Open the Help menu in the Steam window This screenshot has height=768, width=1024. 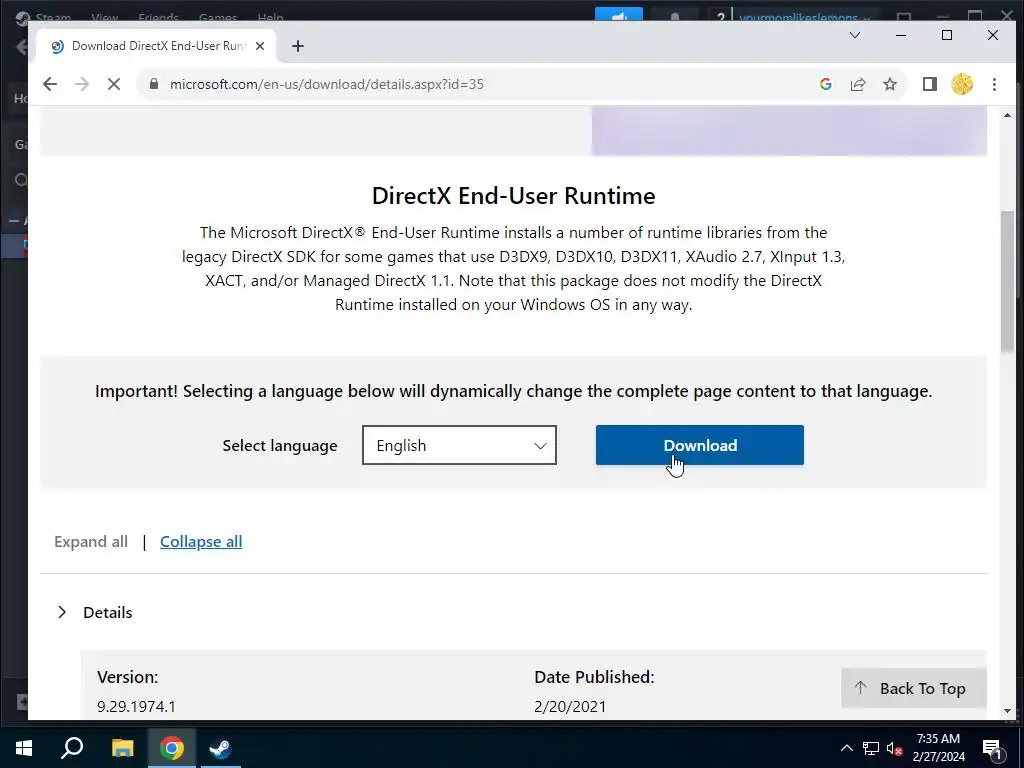270,17
